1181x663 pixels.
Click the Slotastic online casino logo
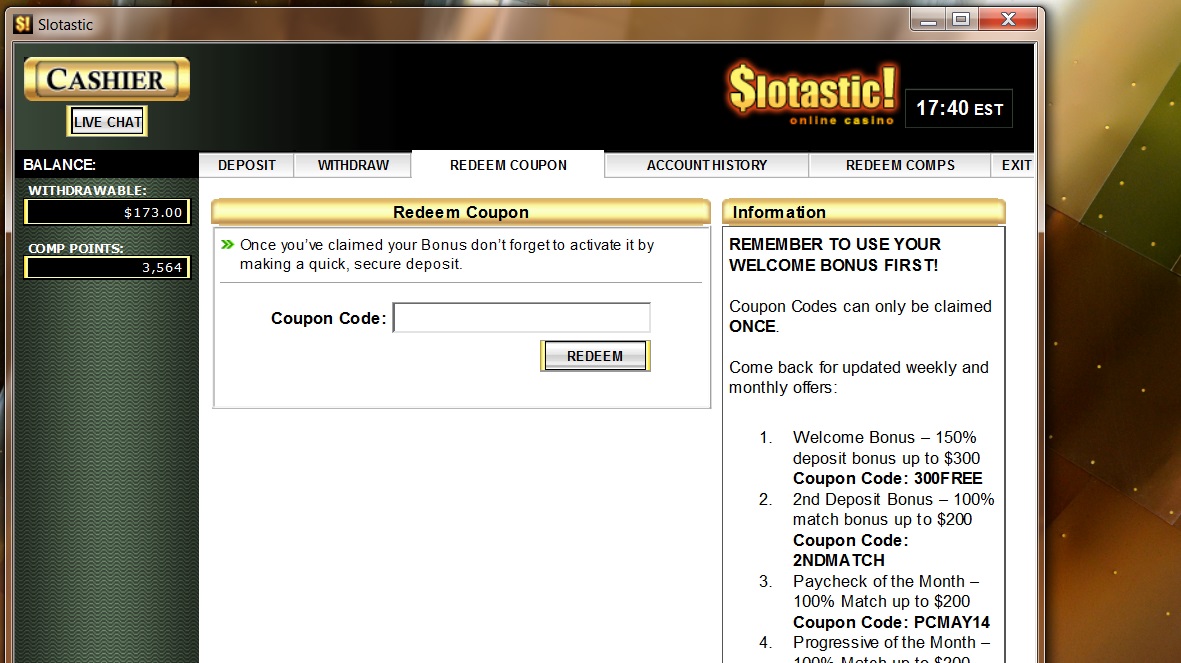813,93
